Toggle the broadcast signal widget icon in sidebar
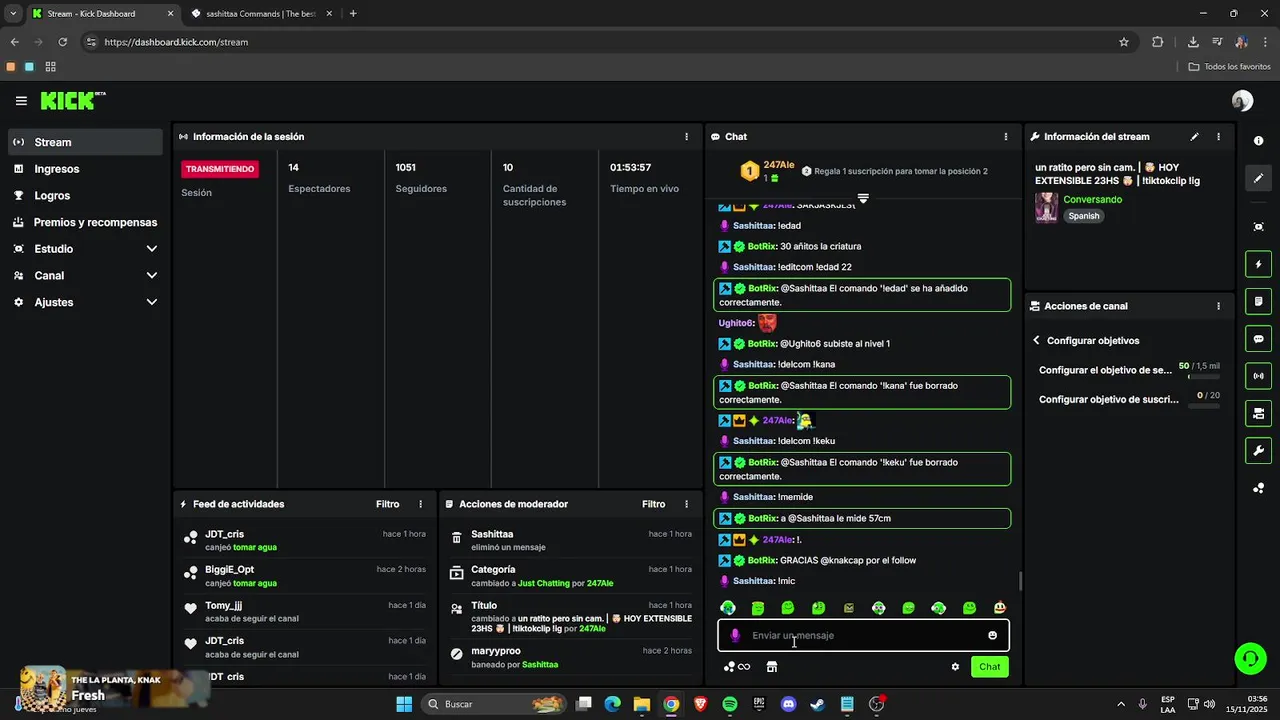 [x=1258, y=376]
